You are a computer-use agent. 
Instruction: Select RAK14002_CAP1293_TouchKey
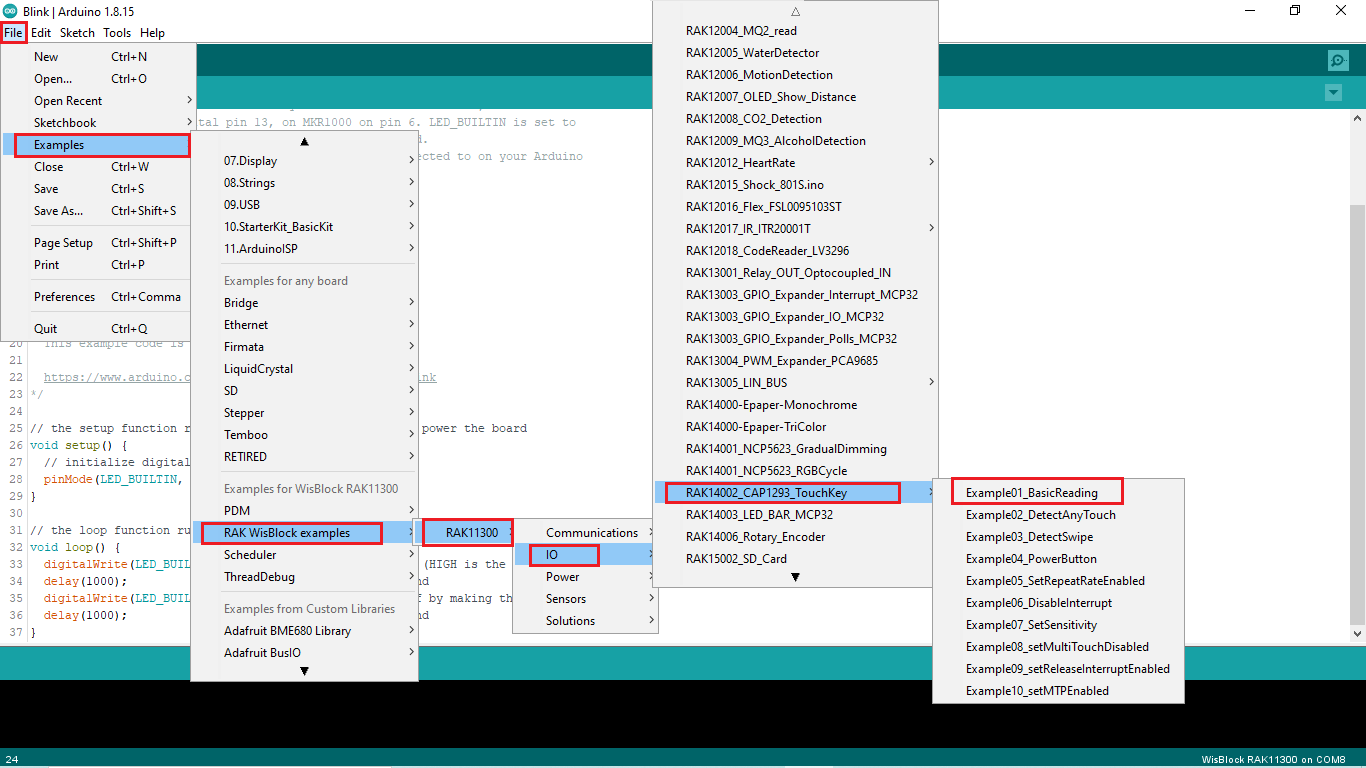click(795, 493)
